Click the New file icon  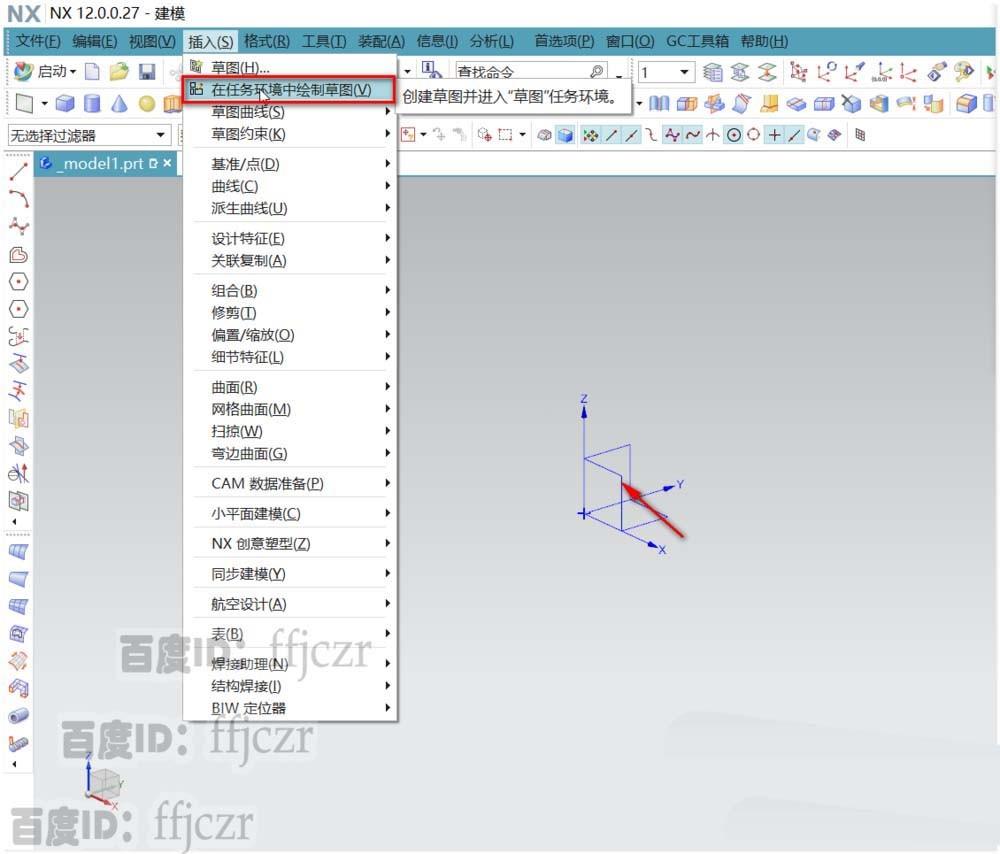point(90,72)
